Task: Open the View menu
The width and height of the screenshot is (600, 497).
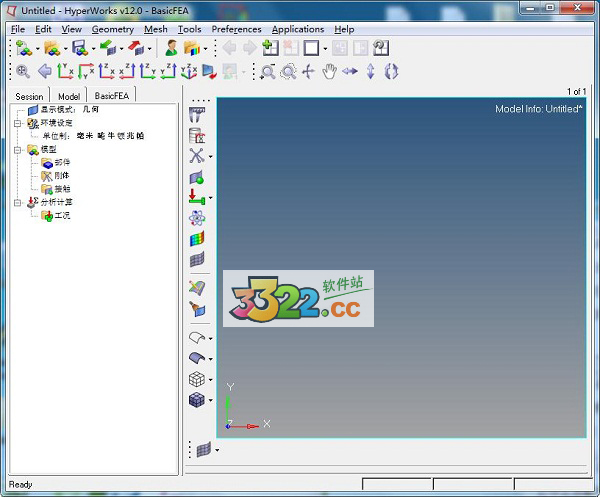Action: coord(72,29)
